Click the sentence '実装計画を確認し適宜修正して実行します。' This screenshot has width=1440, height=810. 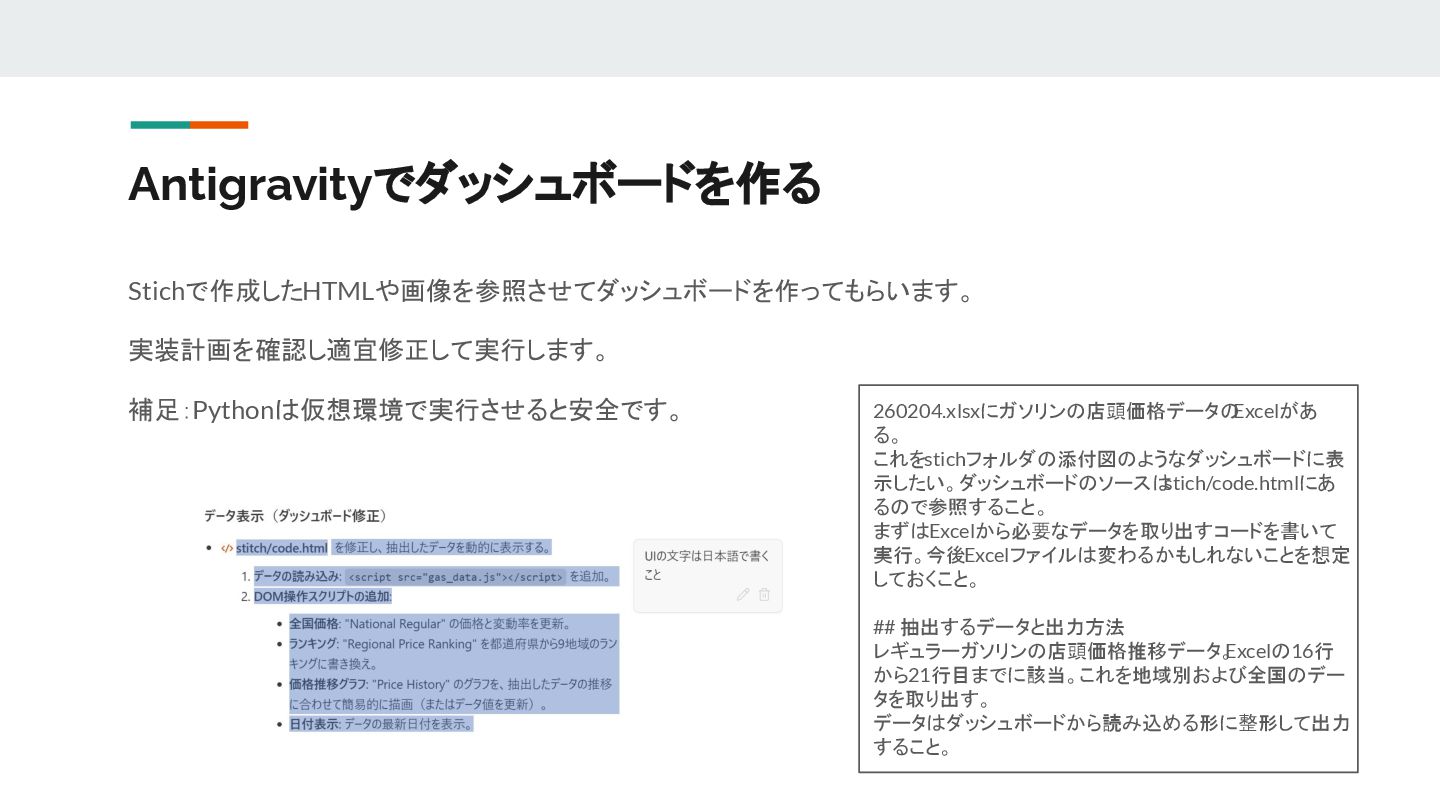pyautogui.click(x=369, y=350)
